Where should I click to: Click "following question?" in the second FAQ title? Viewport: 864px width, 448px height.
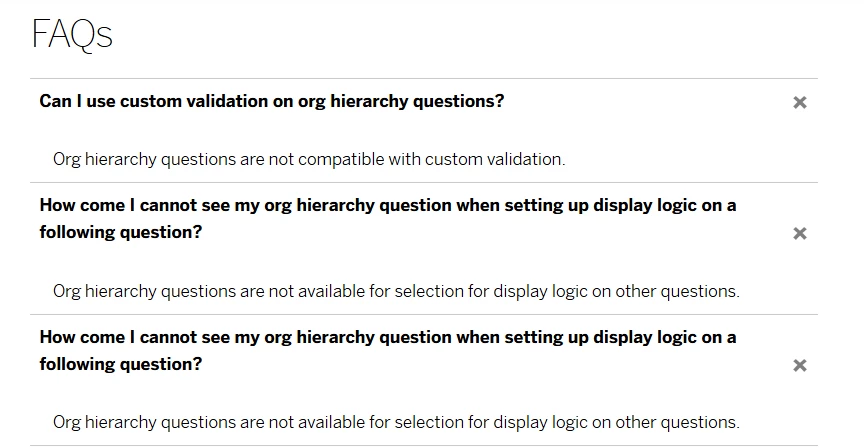(121, 232)
